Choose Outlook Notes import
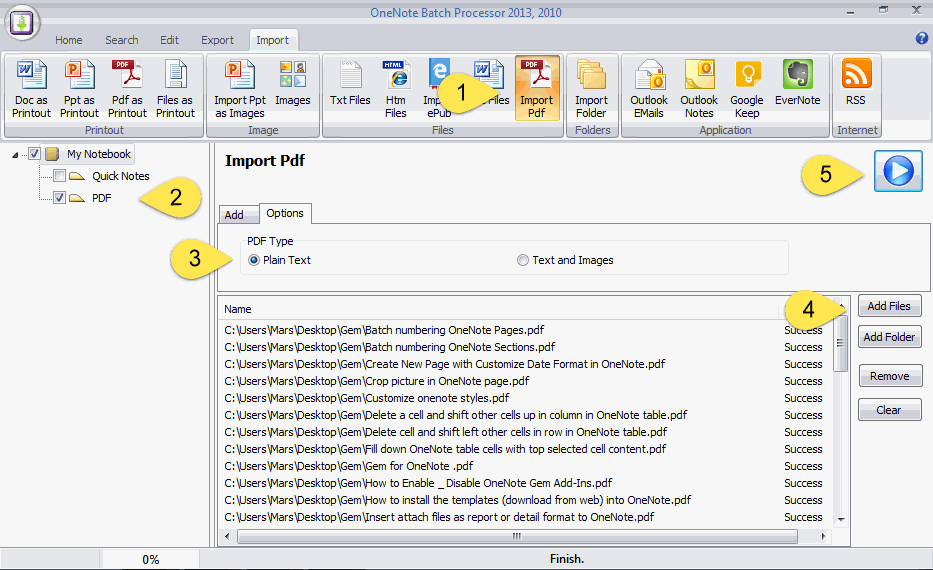 699,89
